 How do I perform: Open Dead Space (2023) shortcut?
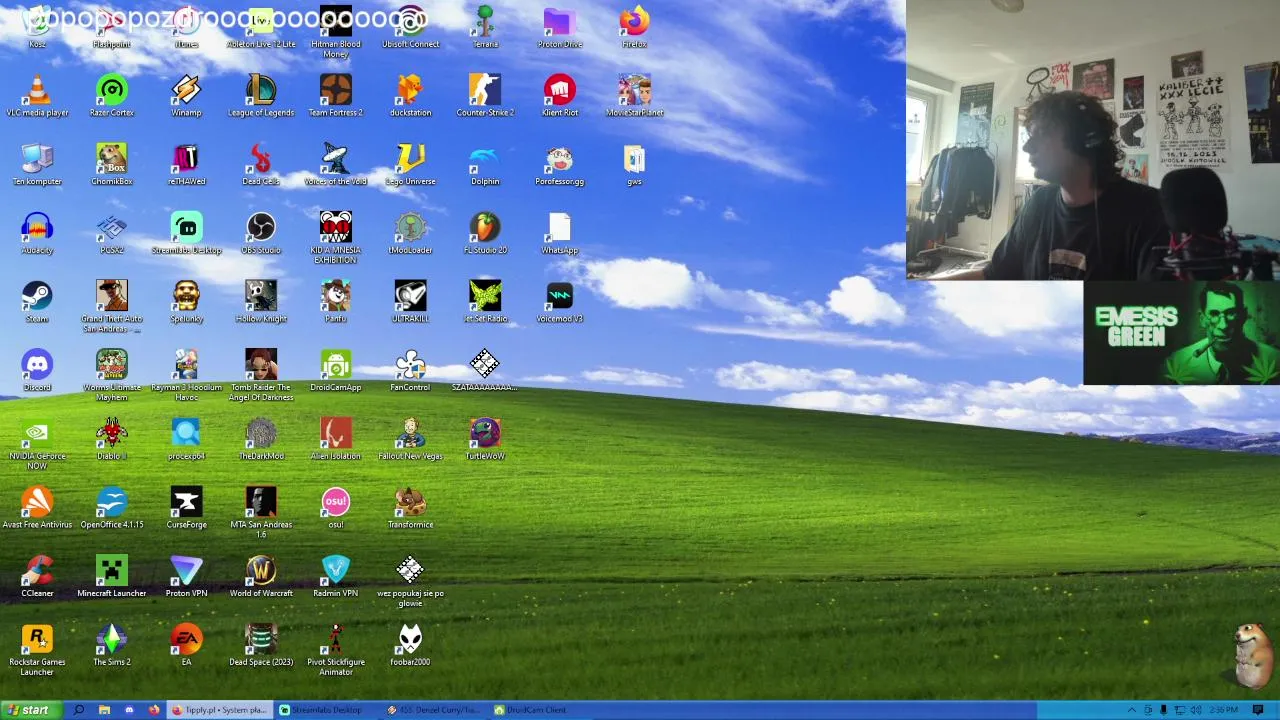[261, 645]
